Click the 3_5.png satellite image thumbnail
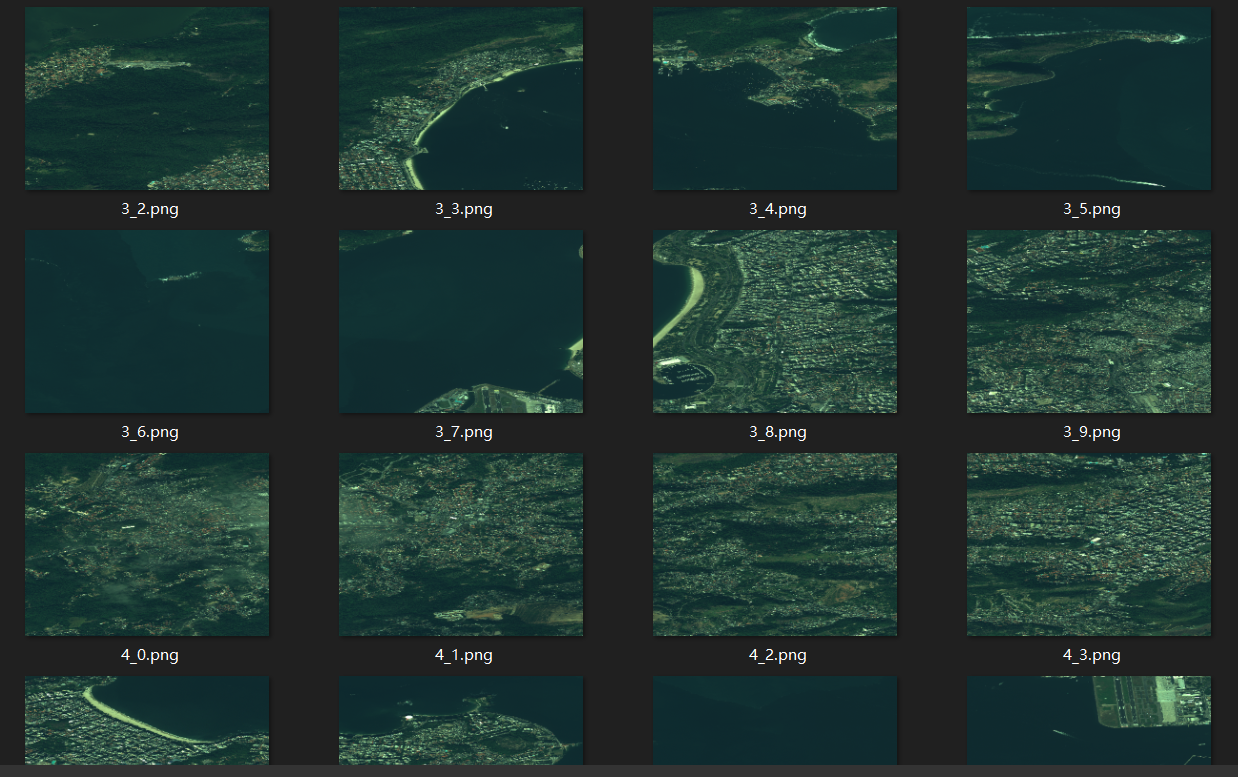The image size is (1238, 777). point(1089,98)
